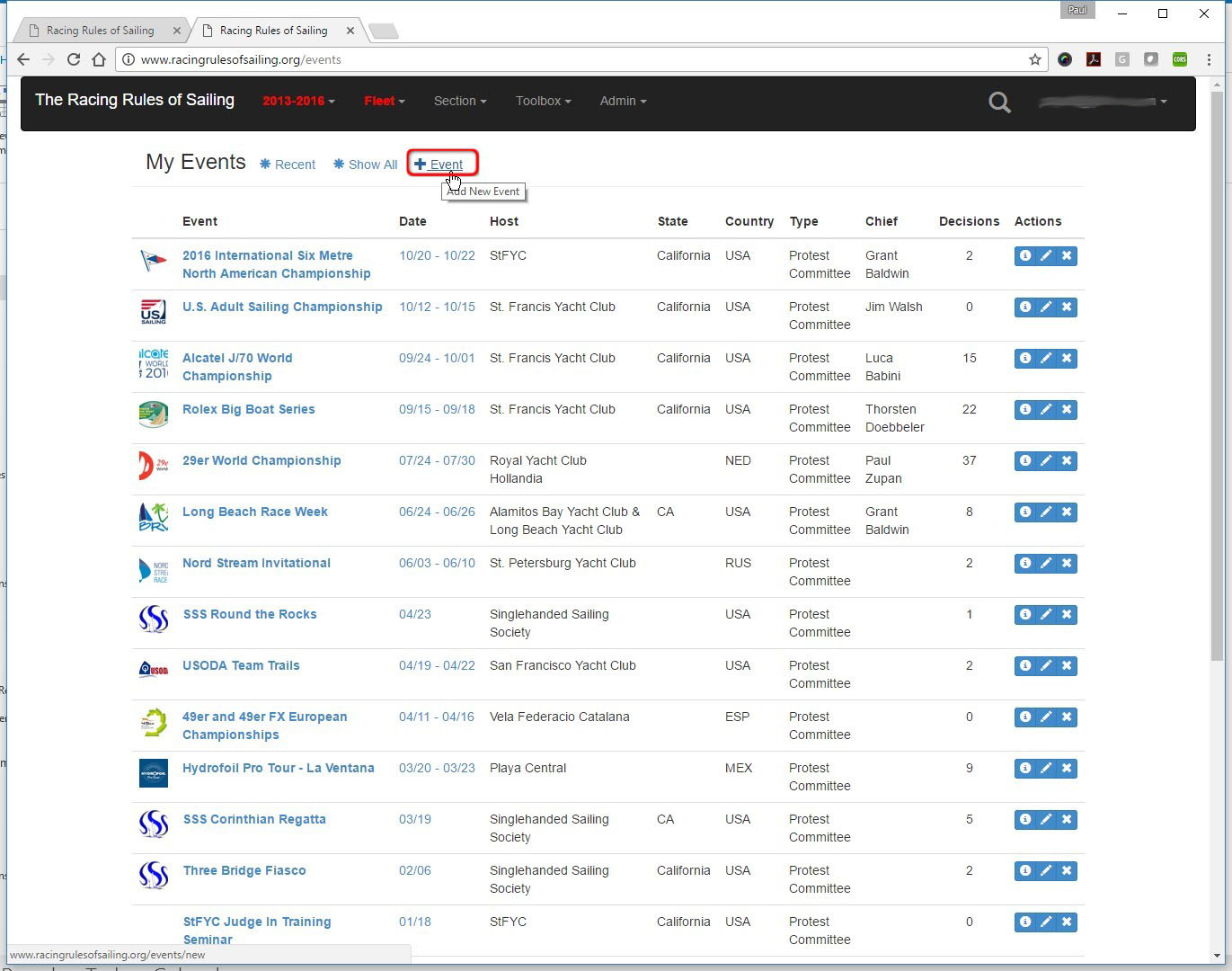This screenshot has height=971, width=1232.
Task: Open a new browser tab
Action: point(384,31)
